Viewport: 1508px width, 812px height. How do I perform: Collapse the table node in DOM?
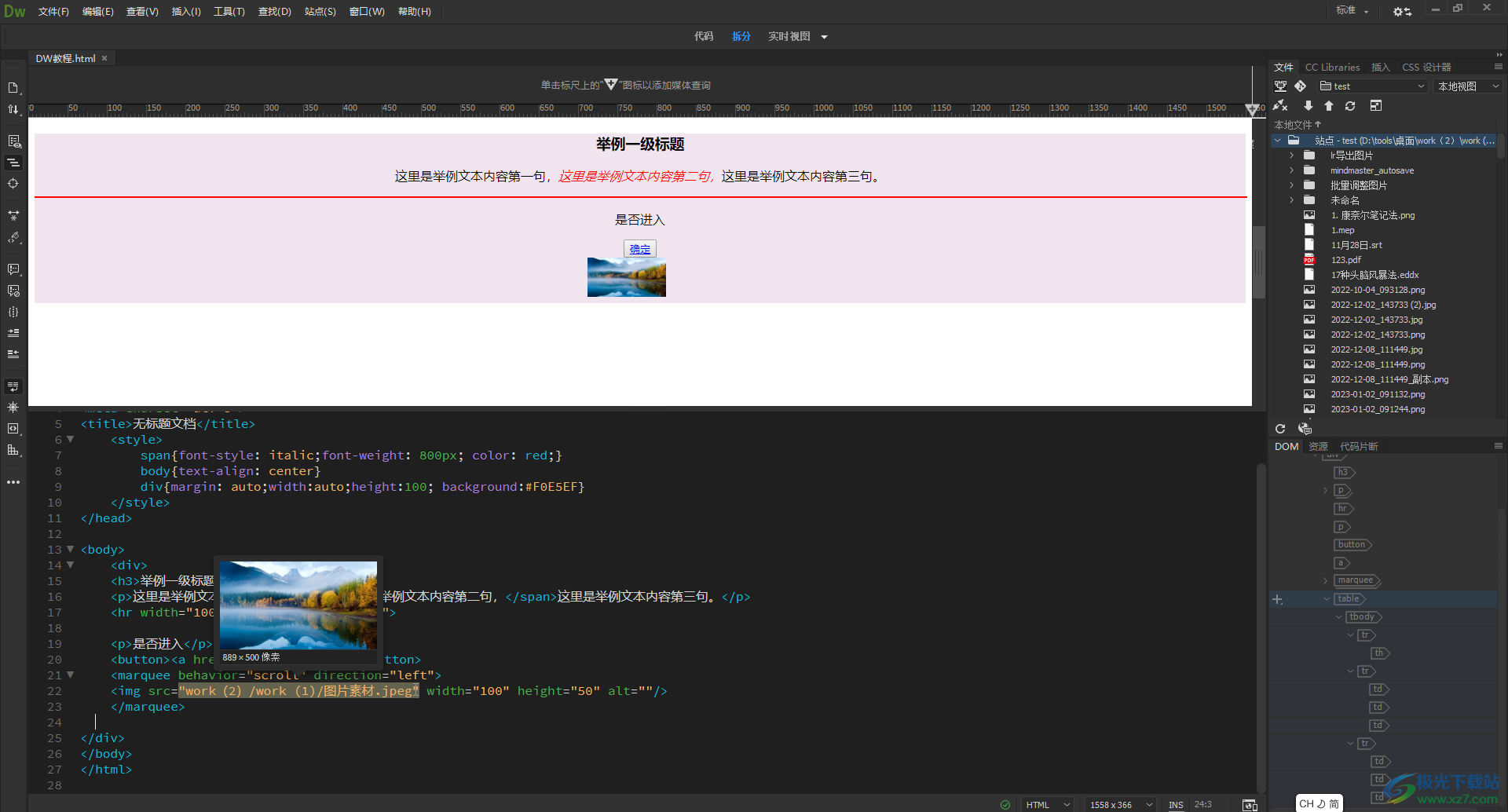pyautogui.click(x=1327, y=599)
